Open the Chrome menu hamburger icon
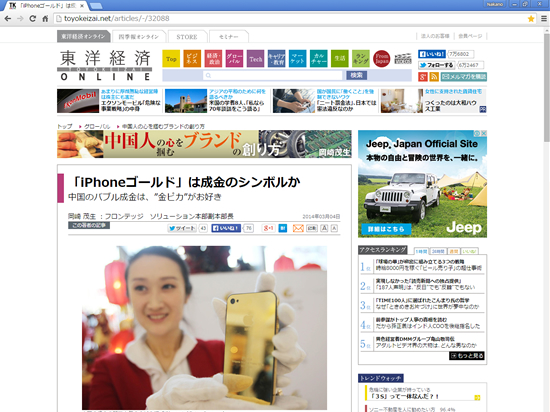The width and height of the screenshot is (550, 412). pyautogui.click(x=544, y=19)
